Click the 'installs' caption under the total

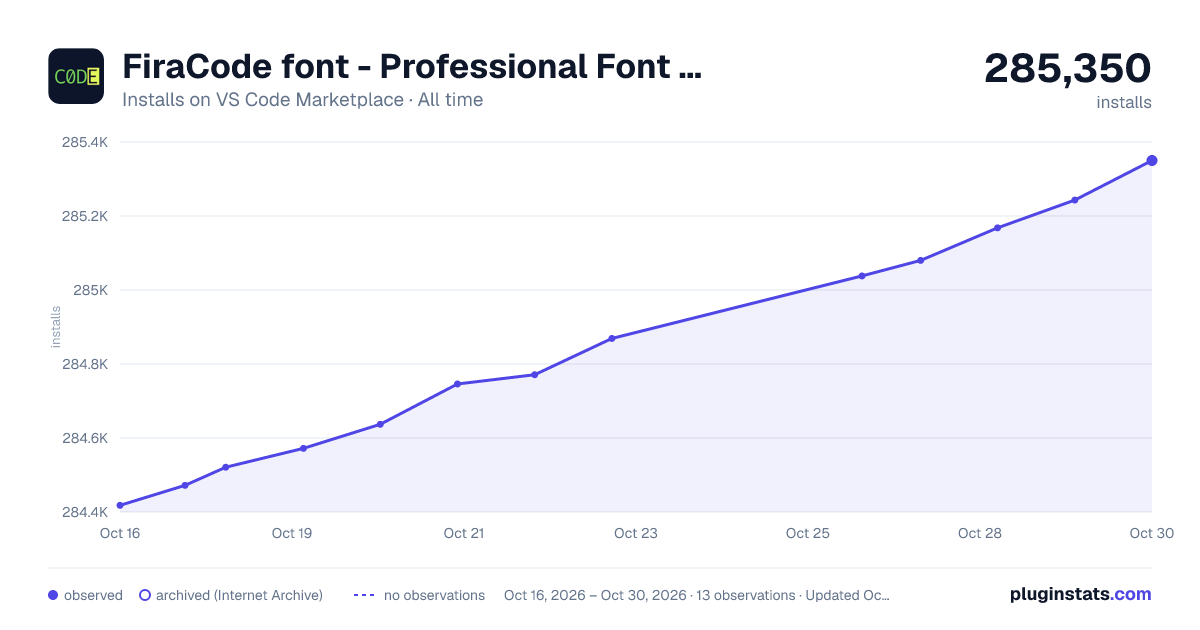coord(1124,102)
